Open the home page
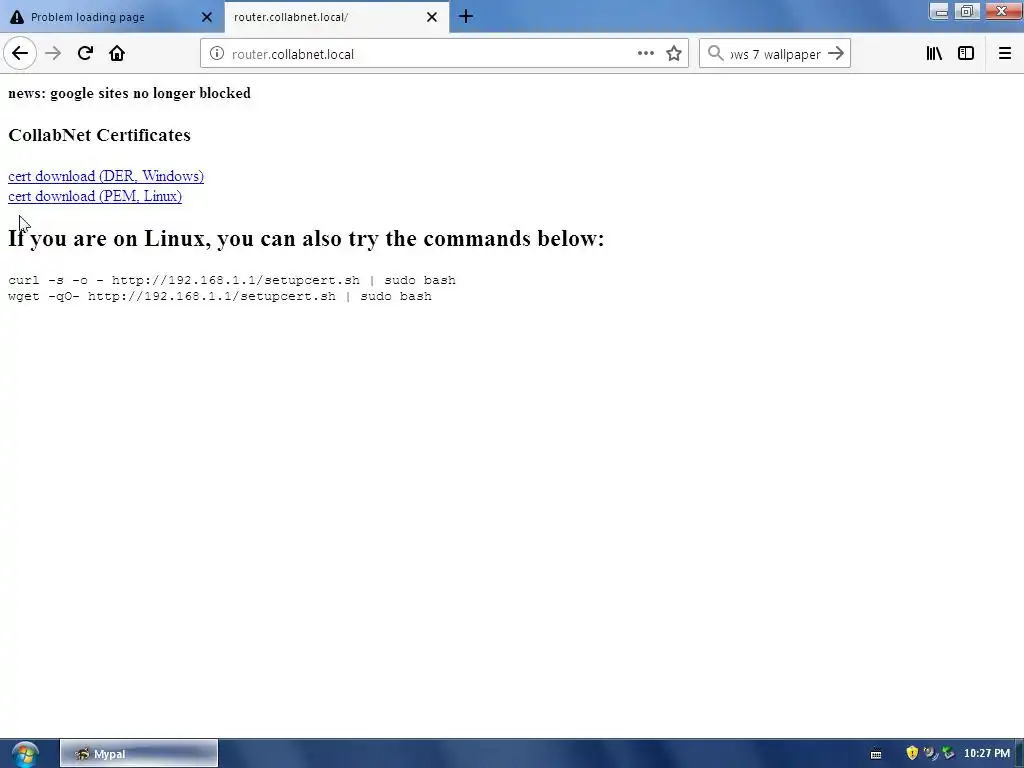Screen dimensions: 1024x768 point(117,54)
